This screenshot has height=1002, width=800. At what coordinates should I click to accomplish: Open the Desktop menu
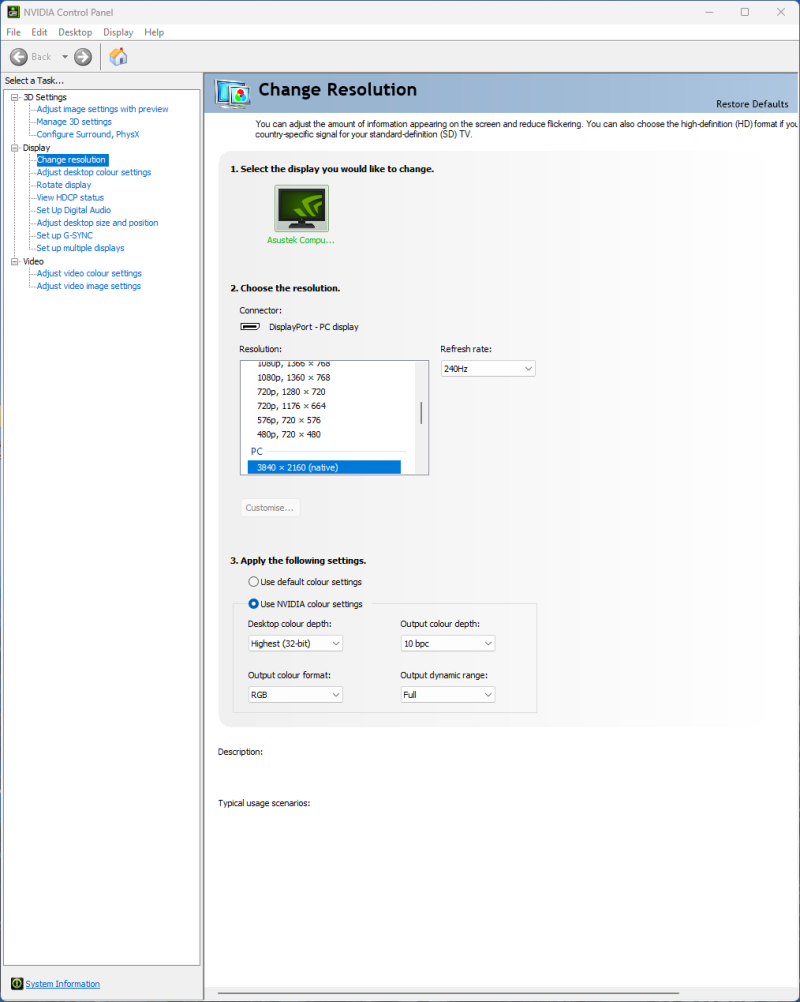click(75, 32)
